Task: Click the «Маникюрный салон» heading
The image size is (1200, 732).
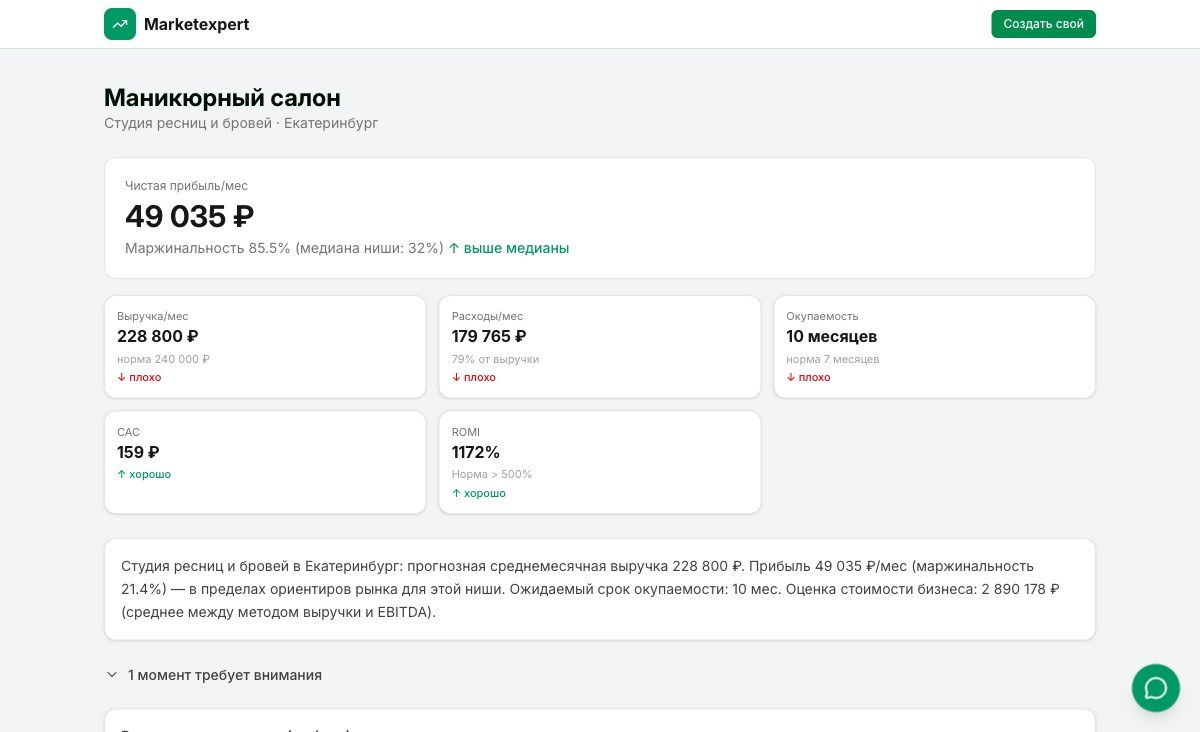Action: click(222, 98)
